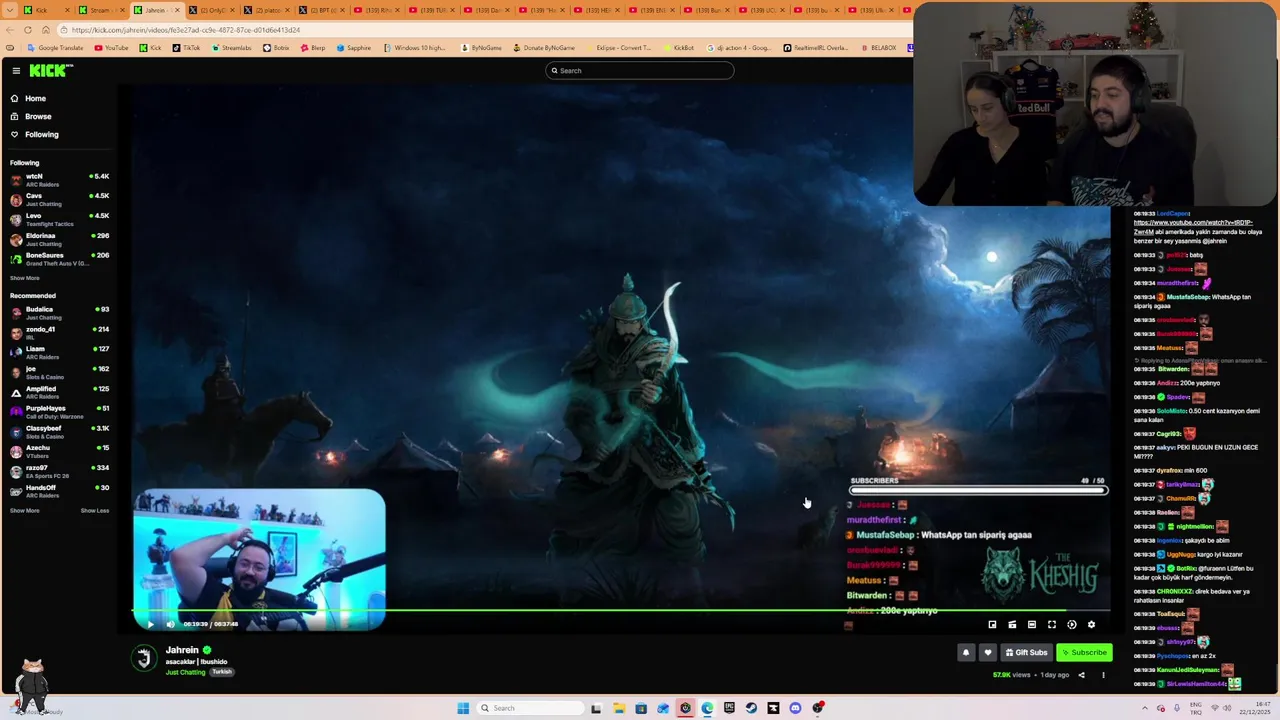Click the green Subscribe button
The width and height of the screenshot is (1280, 720).
pos(1084,652)
